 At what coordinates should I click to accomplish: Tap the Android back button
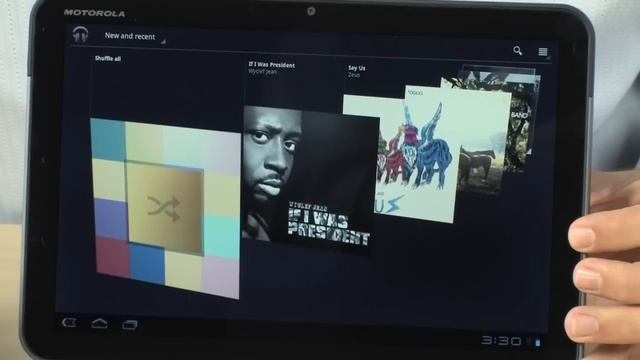click(x=69, y=323)
